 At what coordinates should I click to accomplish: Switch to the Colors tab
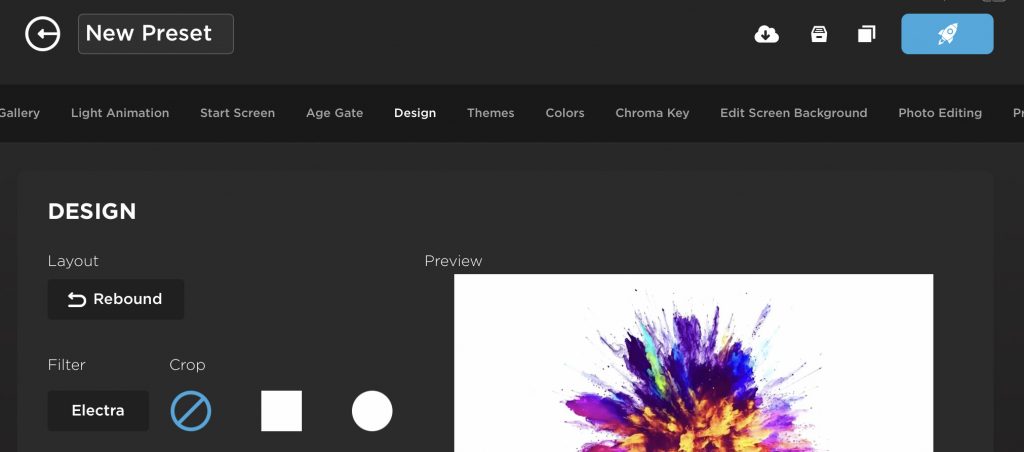click(x=565, y=113)
